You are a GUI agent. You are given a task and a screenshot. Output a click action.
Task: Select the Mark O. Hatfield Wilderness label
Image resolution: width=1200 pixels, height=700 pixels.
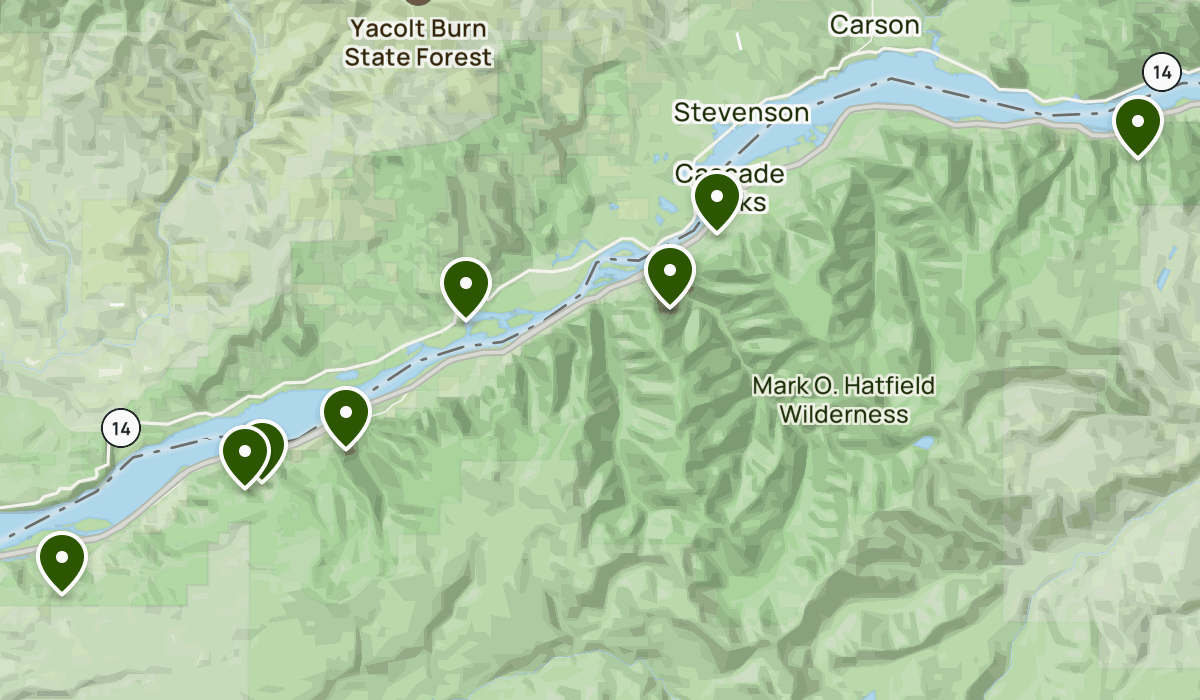(x=843, y=399)
